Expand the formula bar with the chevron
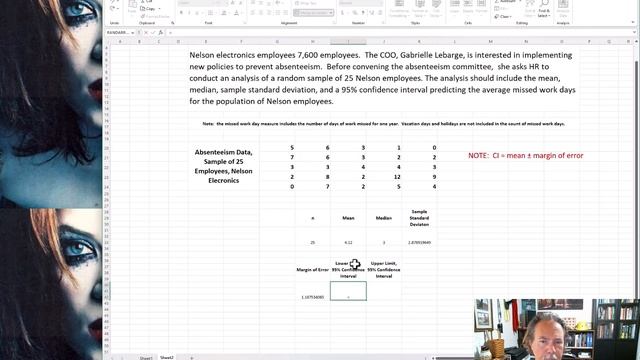Image resolution: width=640 pixels, height=360 pixels. [634, 33]
